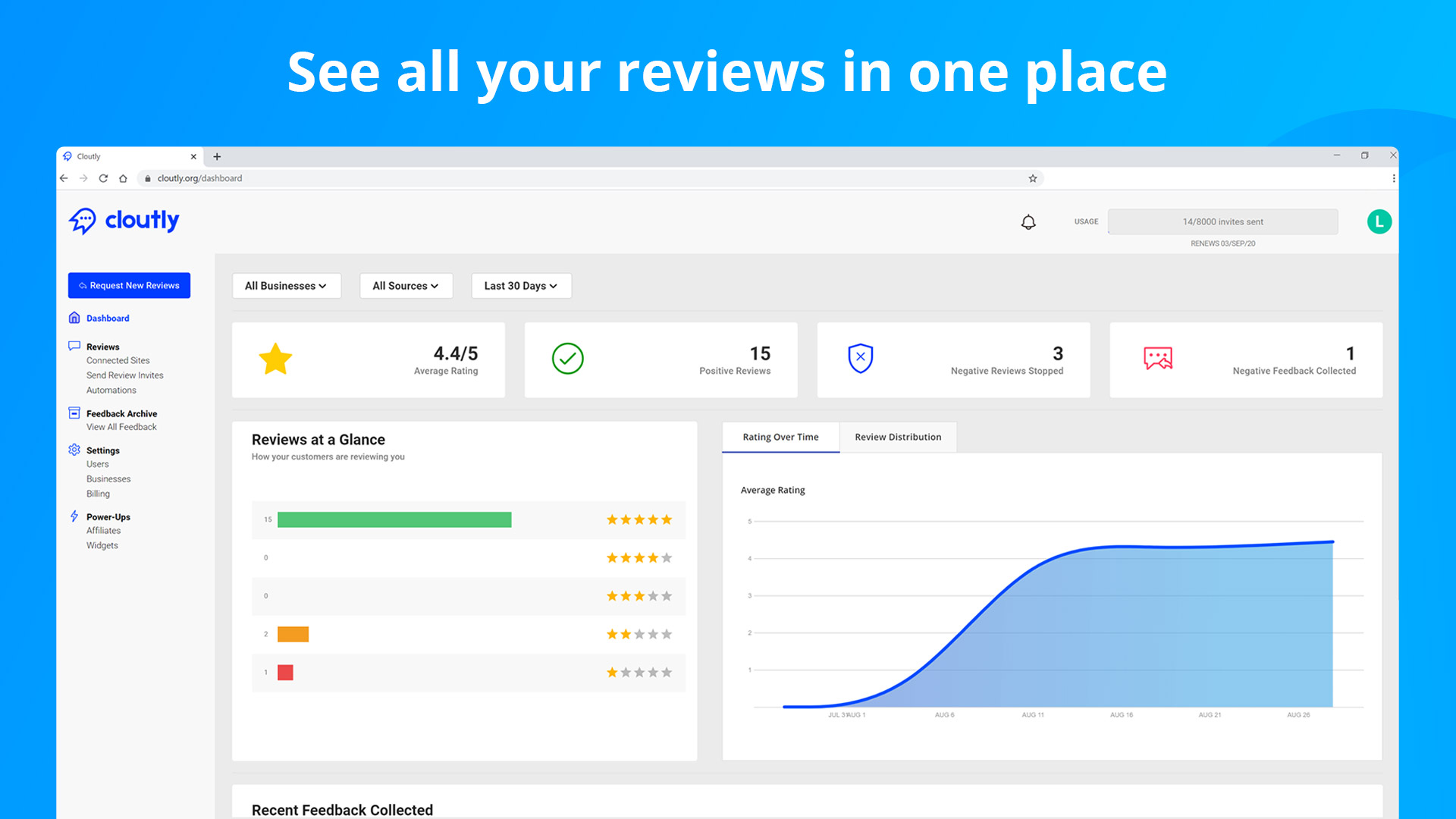Screen dimensions: 1456x819
Task: Click the Reviews speech bubble icon
Action: (74, 347)
